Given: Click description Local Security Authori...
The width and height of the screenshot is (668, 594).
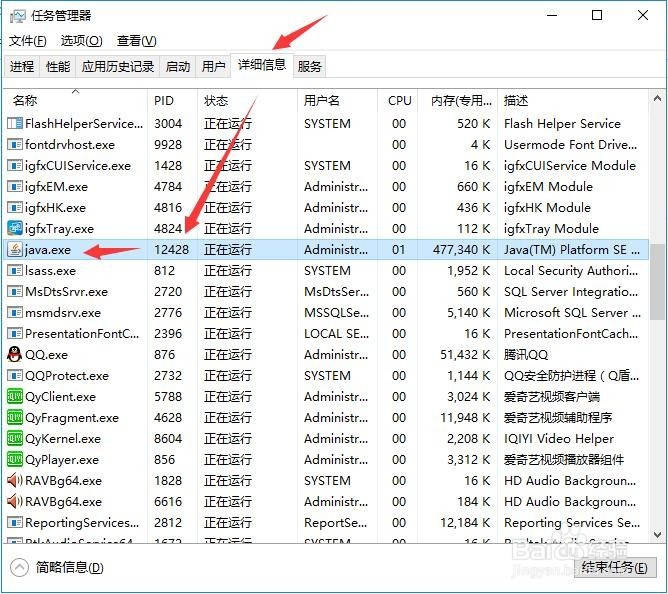Looking at the screenshot, I should (571, 271).
